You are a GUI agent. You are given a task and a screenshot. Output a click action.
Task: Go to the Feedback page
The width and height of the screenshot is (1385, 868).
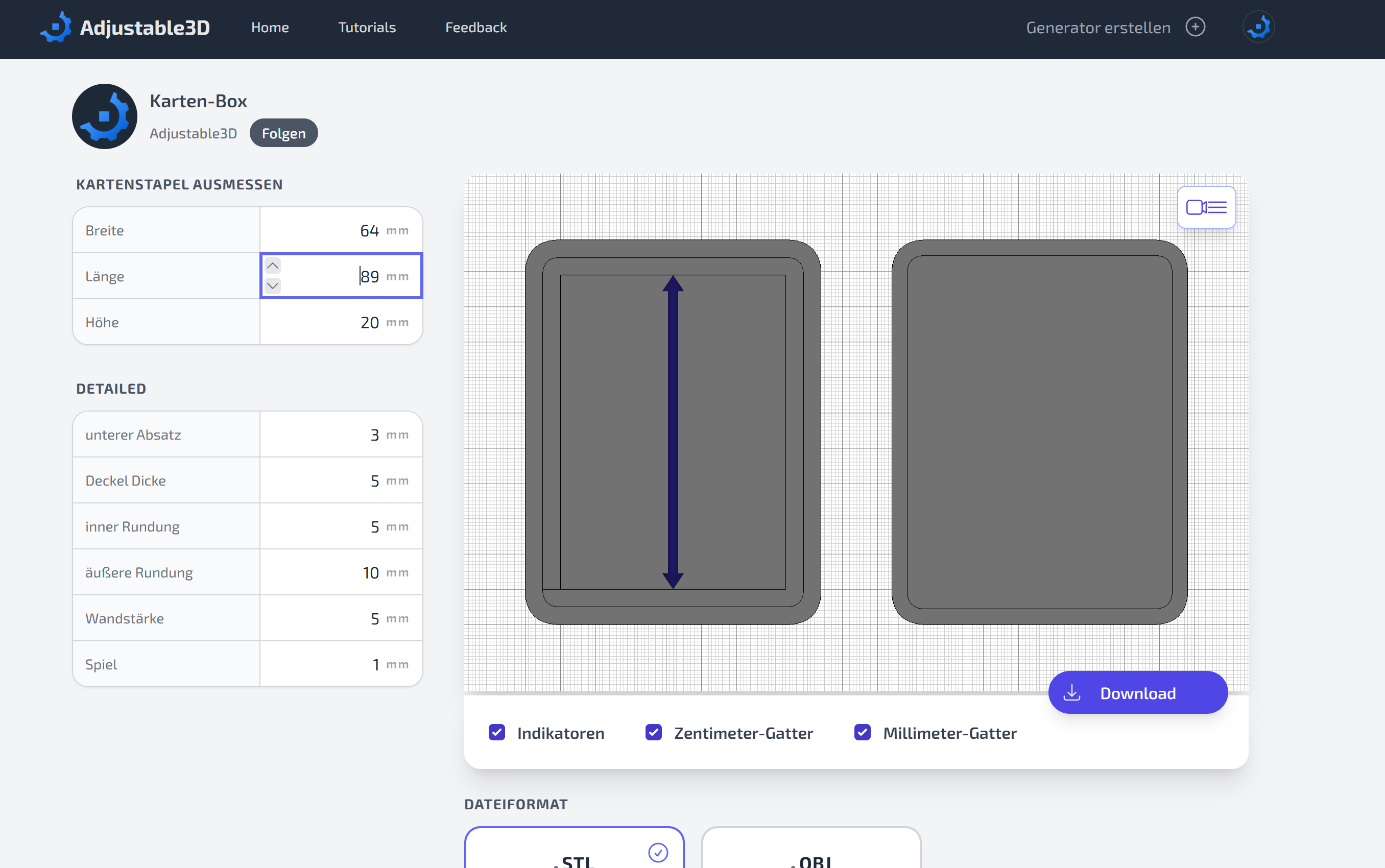pos(475,27)
